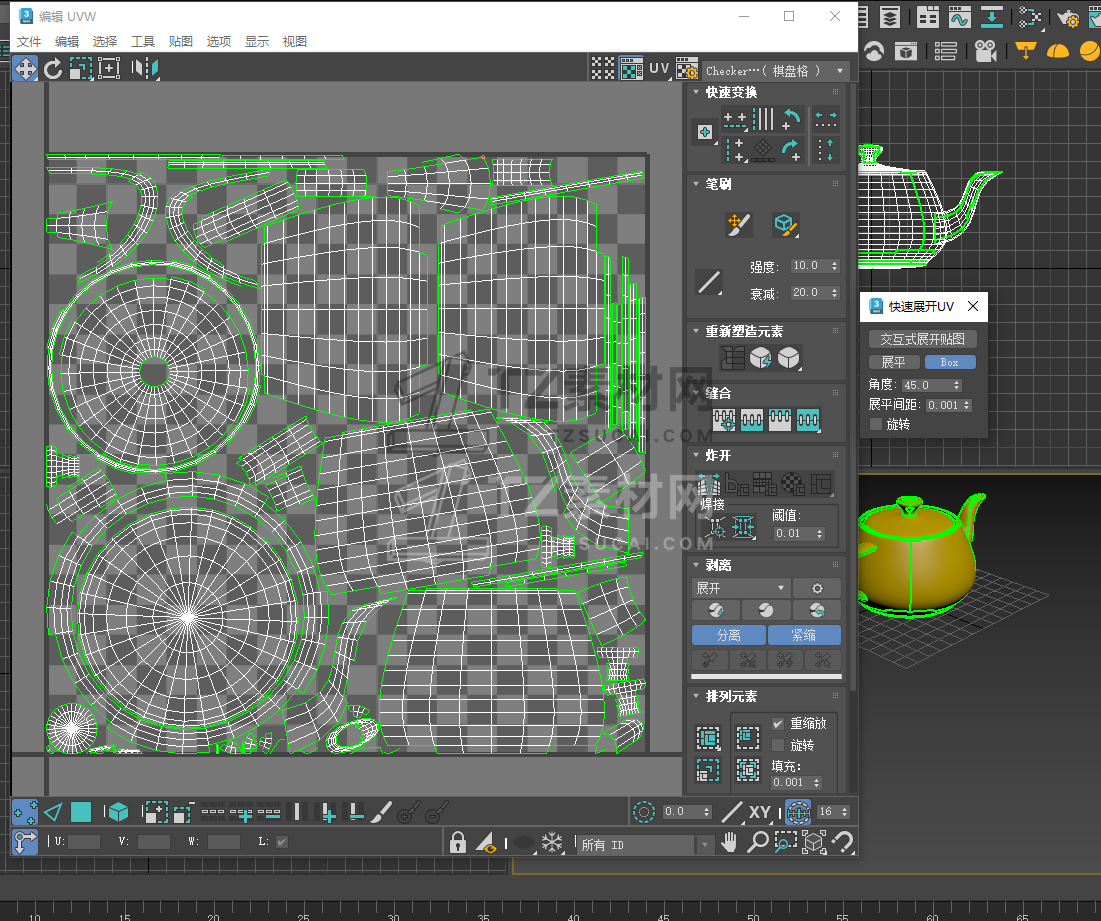
Task: Click the polygon sub-object mode icon
Action: pos(81,812)
